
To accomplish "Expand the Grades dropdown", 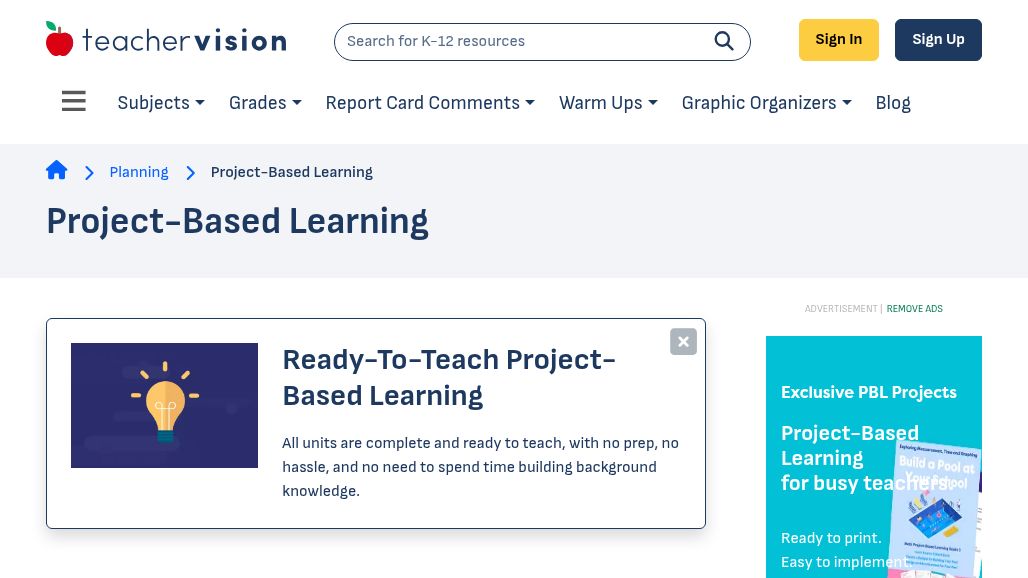I will click(x=265, y=103).
